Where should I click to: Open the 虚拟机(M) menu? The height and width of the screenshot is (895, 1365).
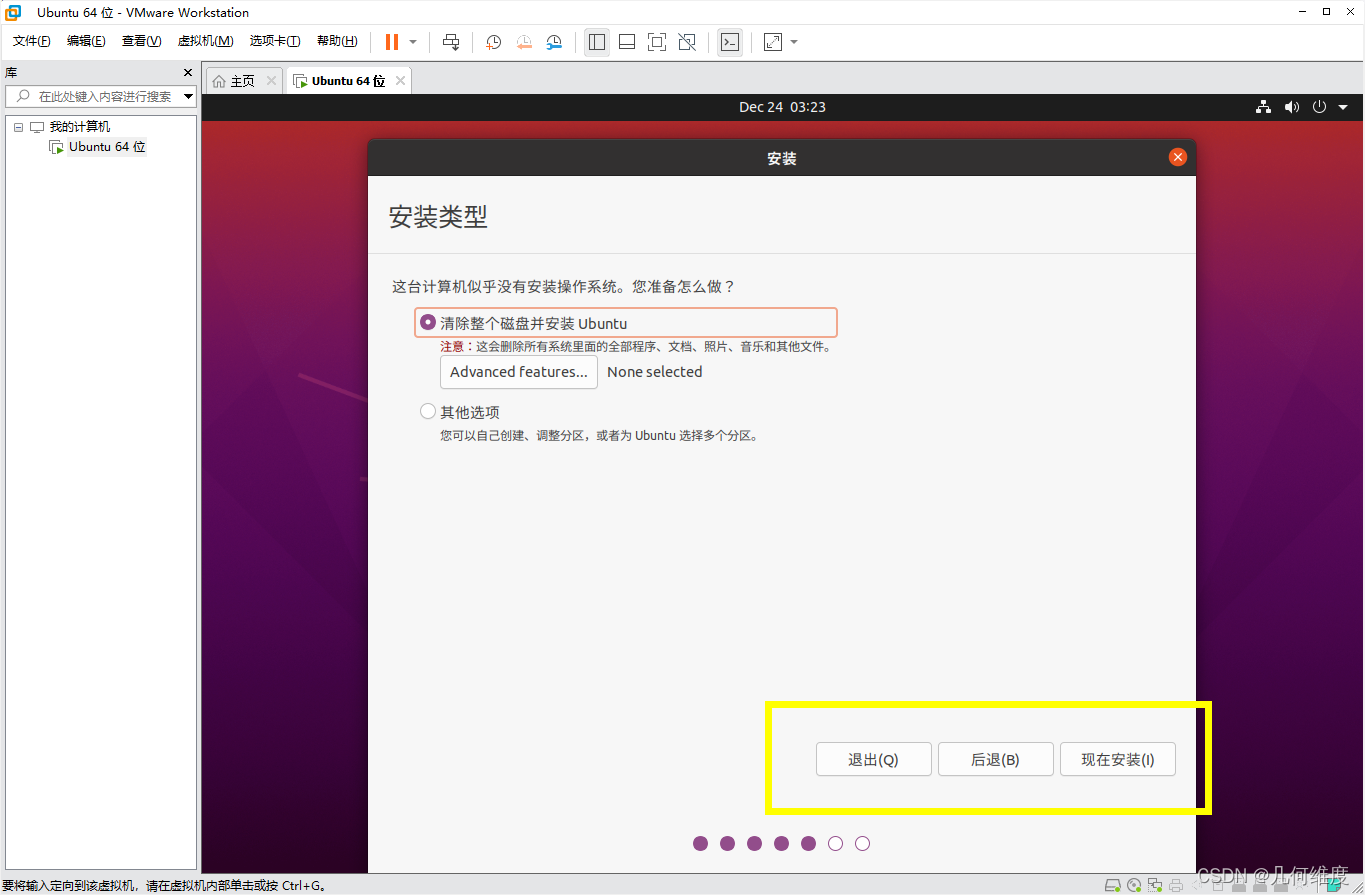(x=205, y=41)
